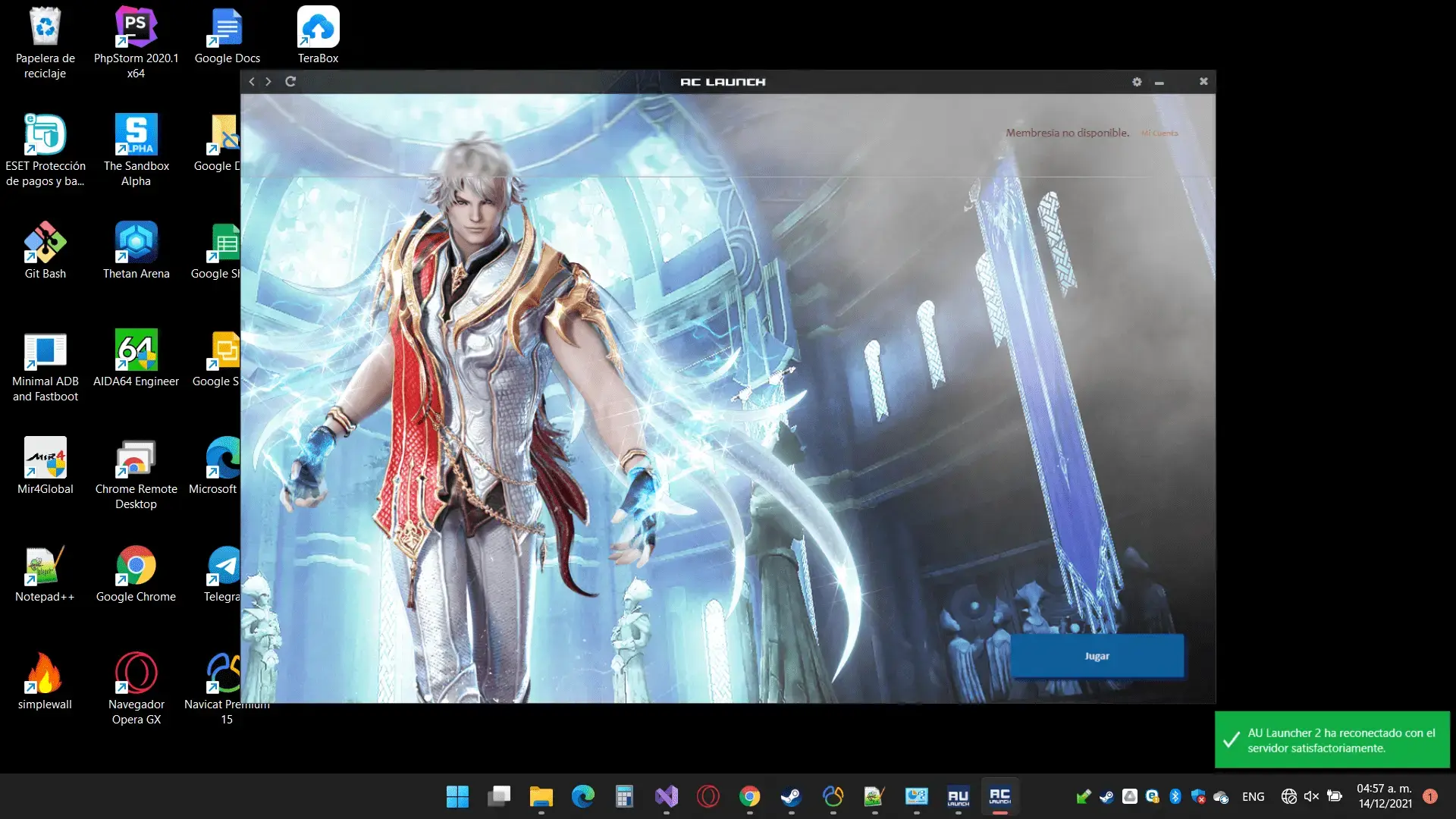Select Telegram desktop shortcut
The width and height of the screenshot is (1456, 819).
[223, 573]
